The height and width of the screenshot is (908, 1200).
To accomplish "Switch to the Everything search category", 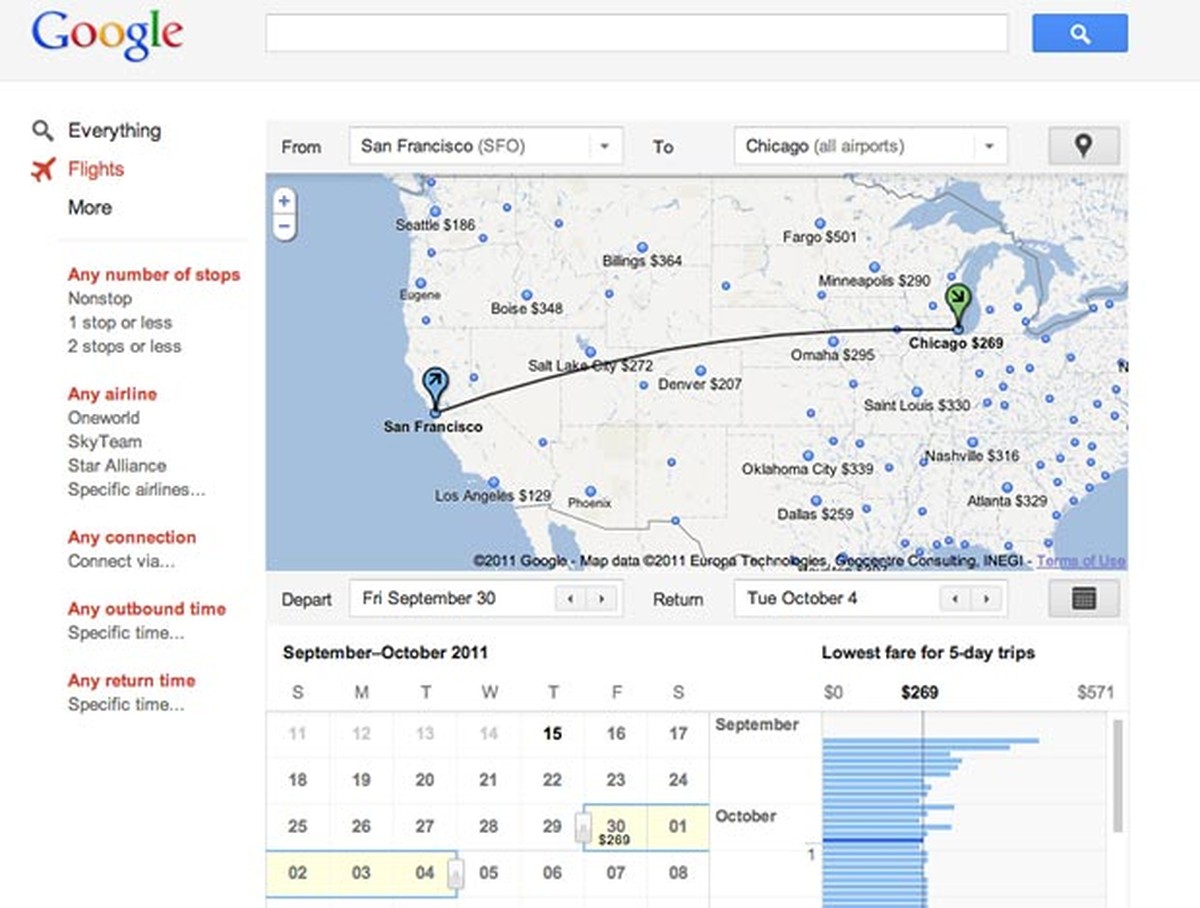I will tap(114, 130).
